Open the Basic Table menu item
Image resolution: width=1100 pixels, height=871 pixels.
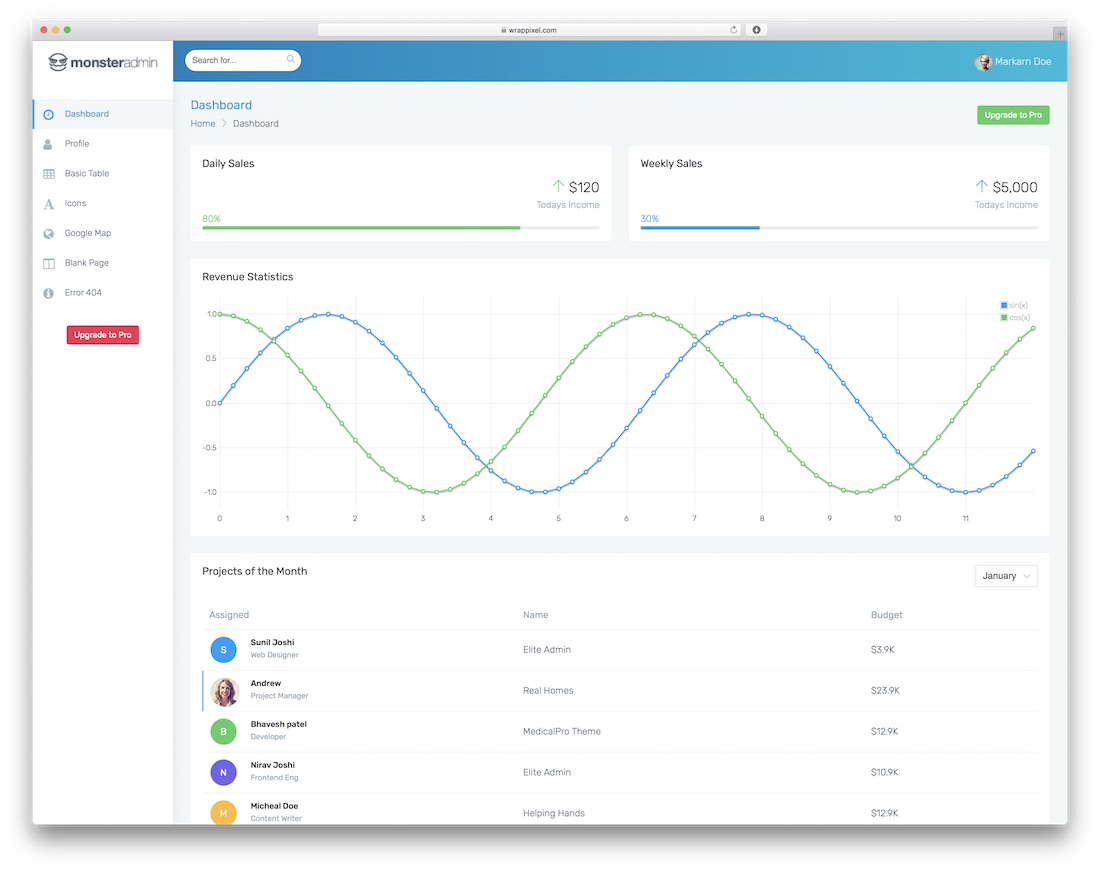[x=103, y=174]
